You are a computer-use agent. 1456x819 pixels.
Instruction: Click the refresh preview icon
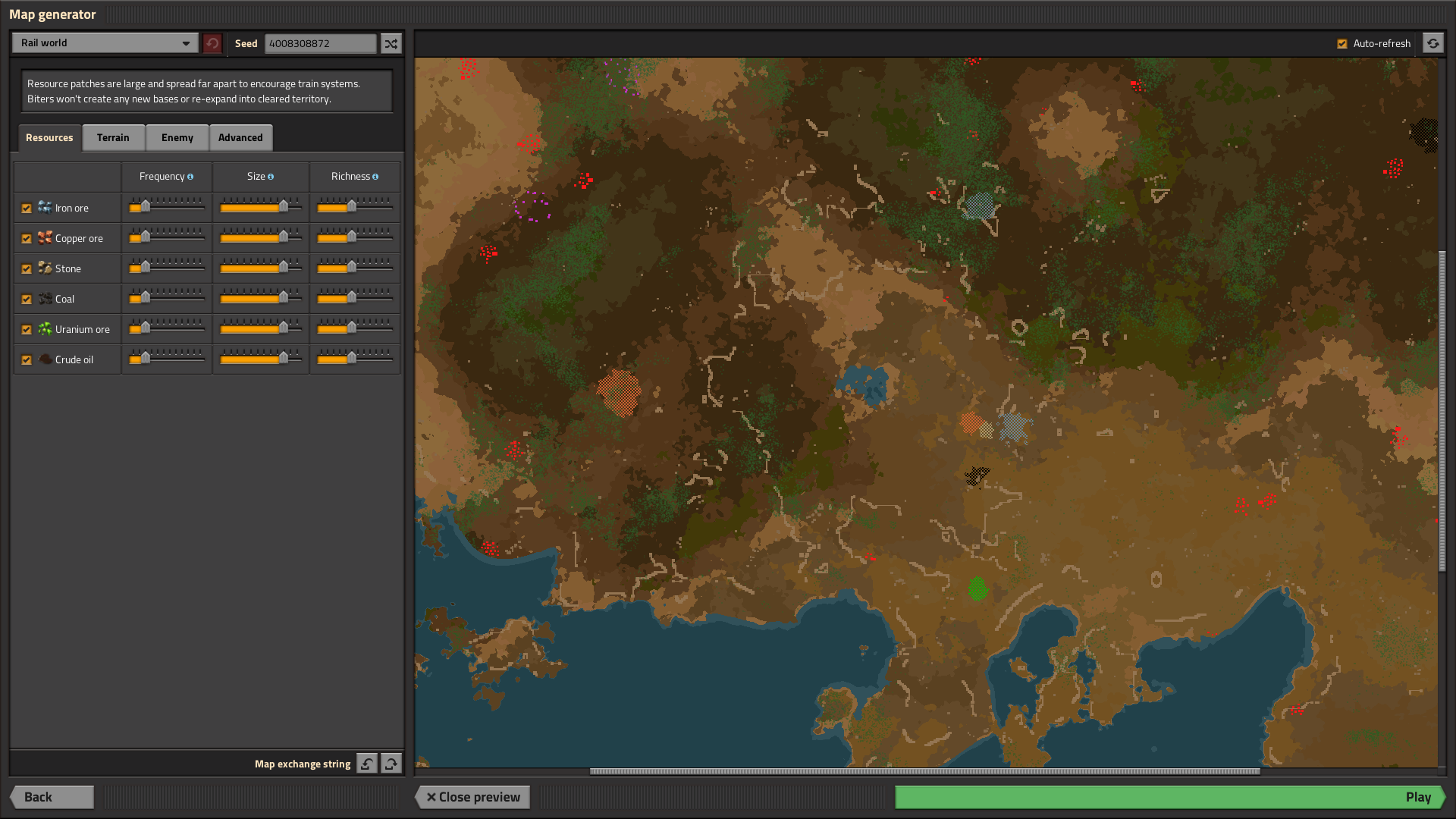(x=1432, y=43)
